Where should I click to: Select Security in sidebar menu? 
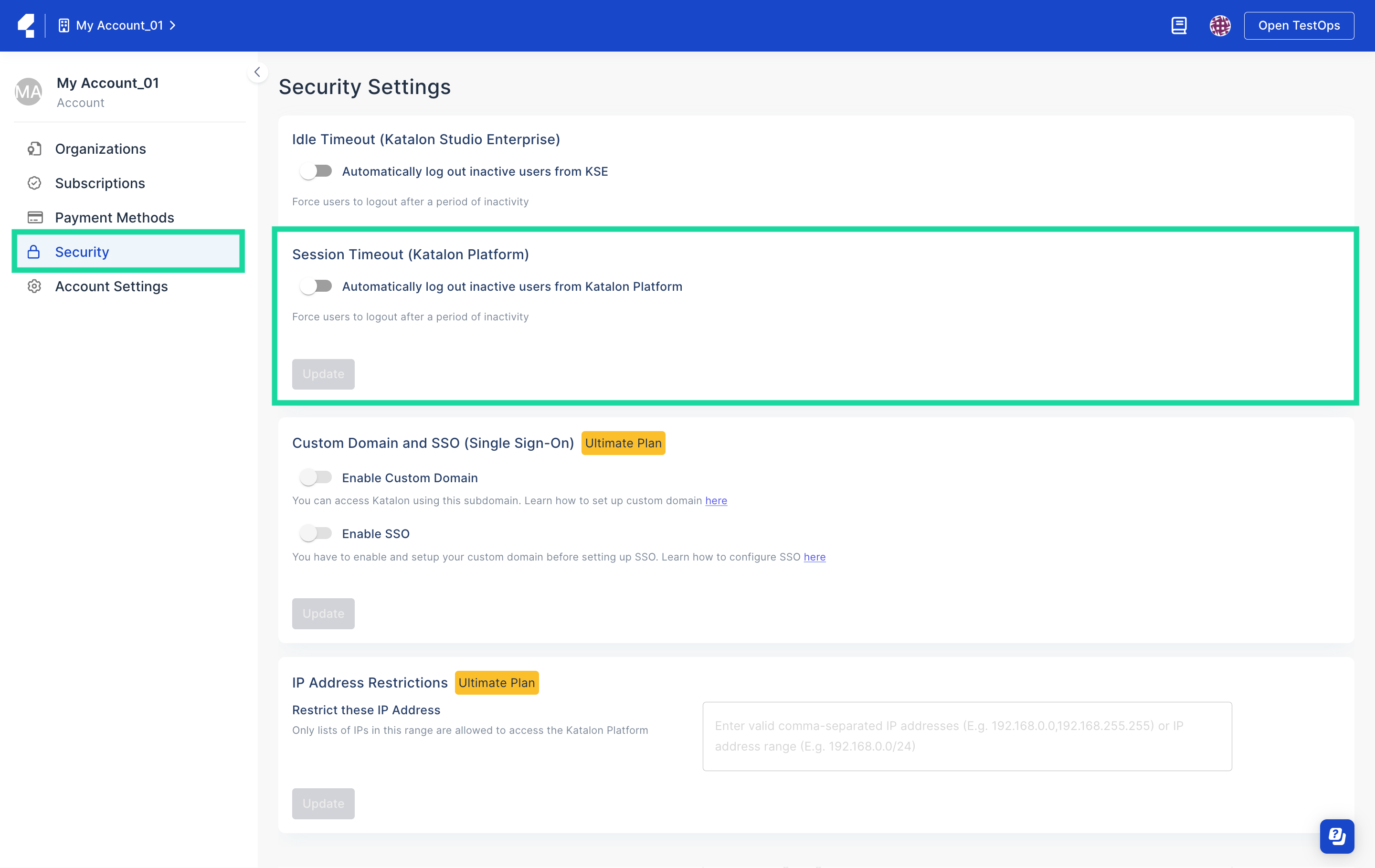click(x=82, y=252)
